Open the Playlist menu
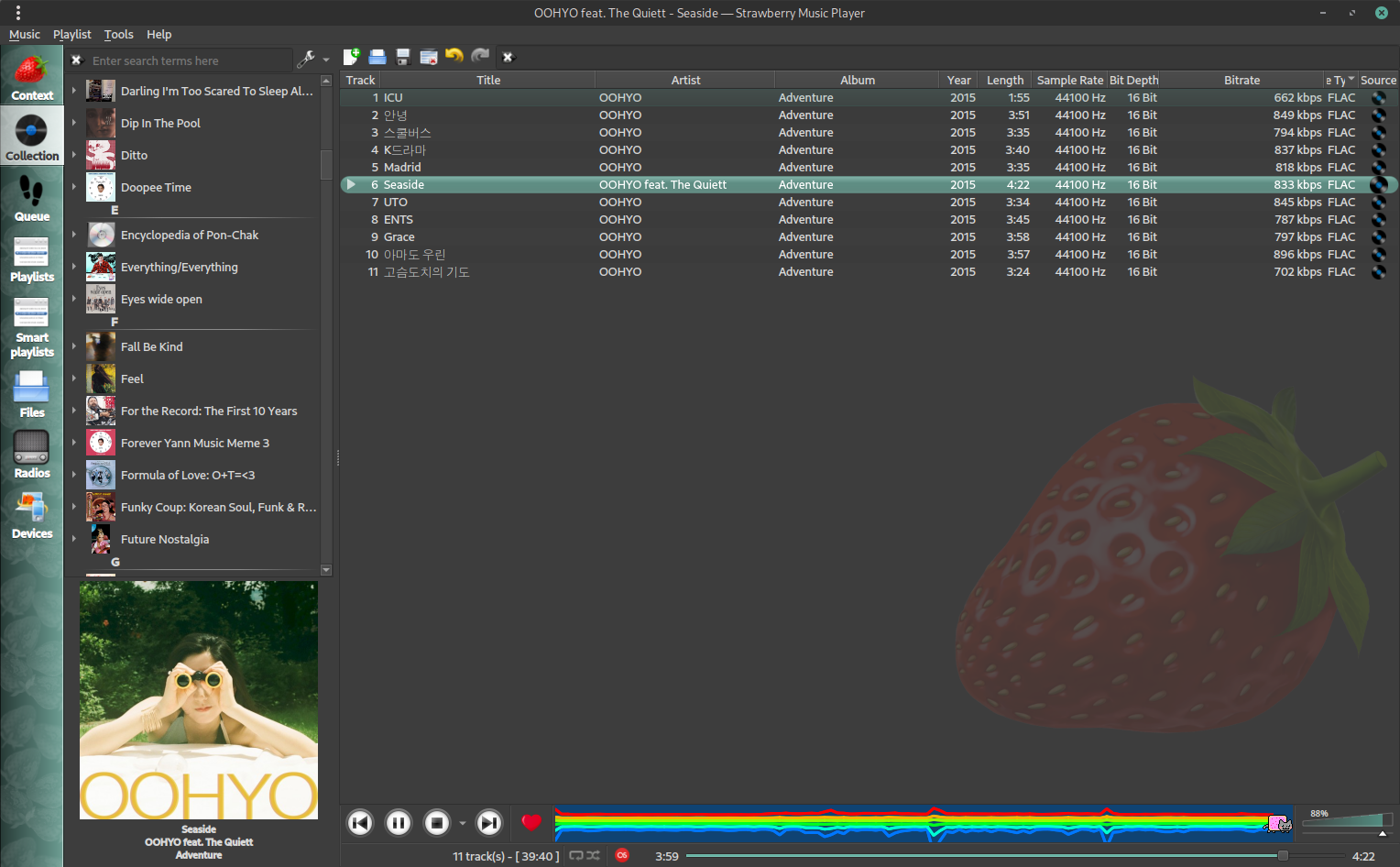The width and height of the screenshot is (1400, 867). click(71, 35)
